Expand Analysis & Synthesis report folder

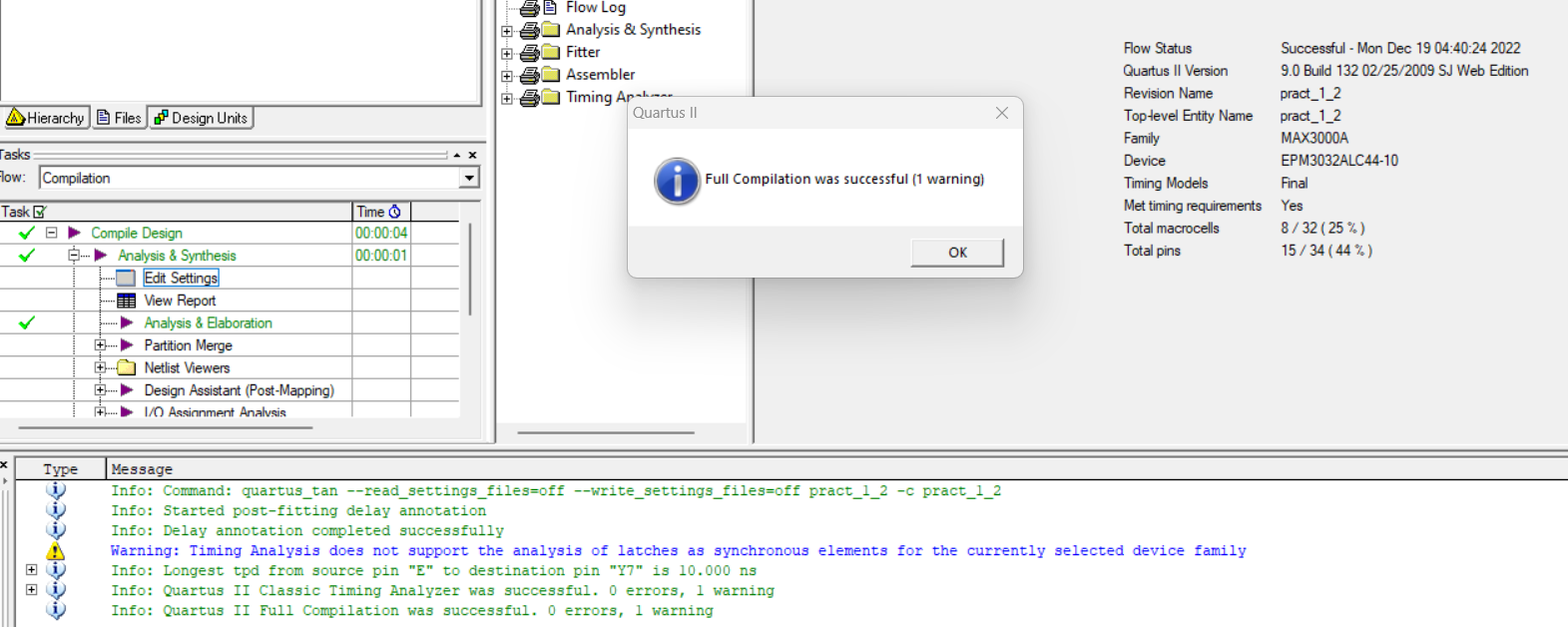[506, 31]
